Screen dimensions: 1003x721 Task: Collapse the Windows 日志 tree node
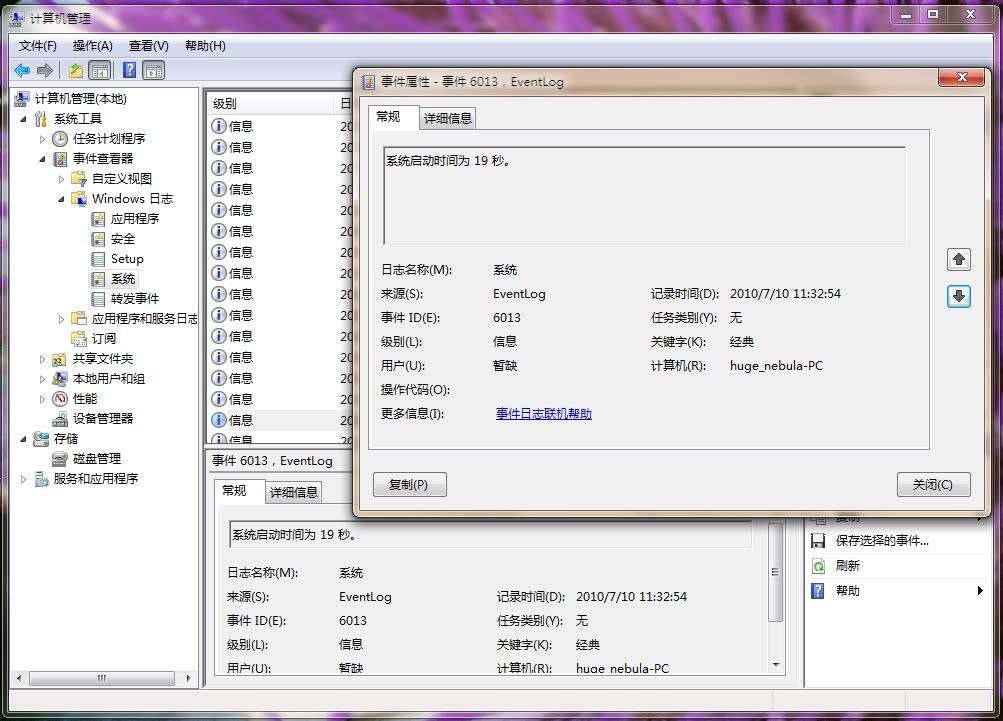tap(61, 199)
